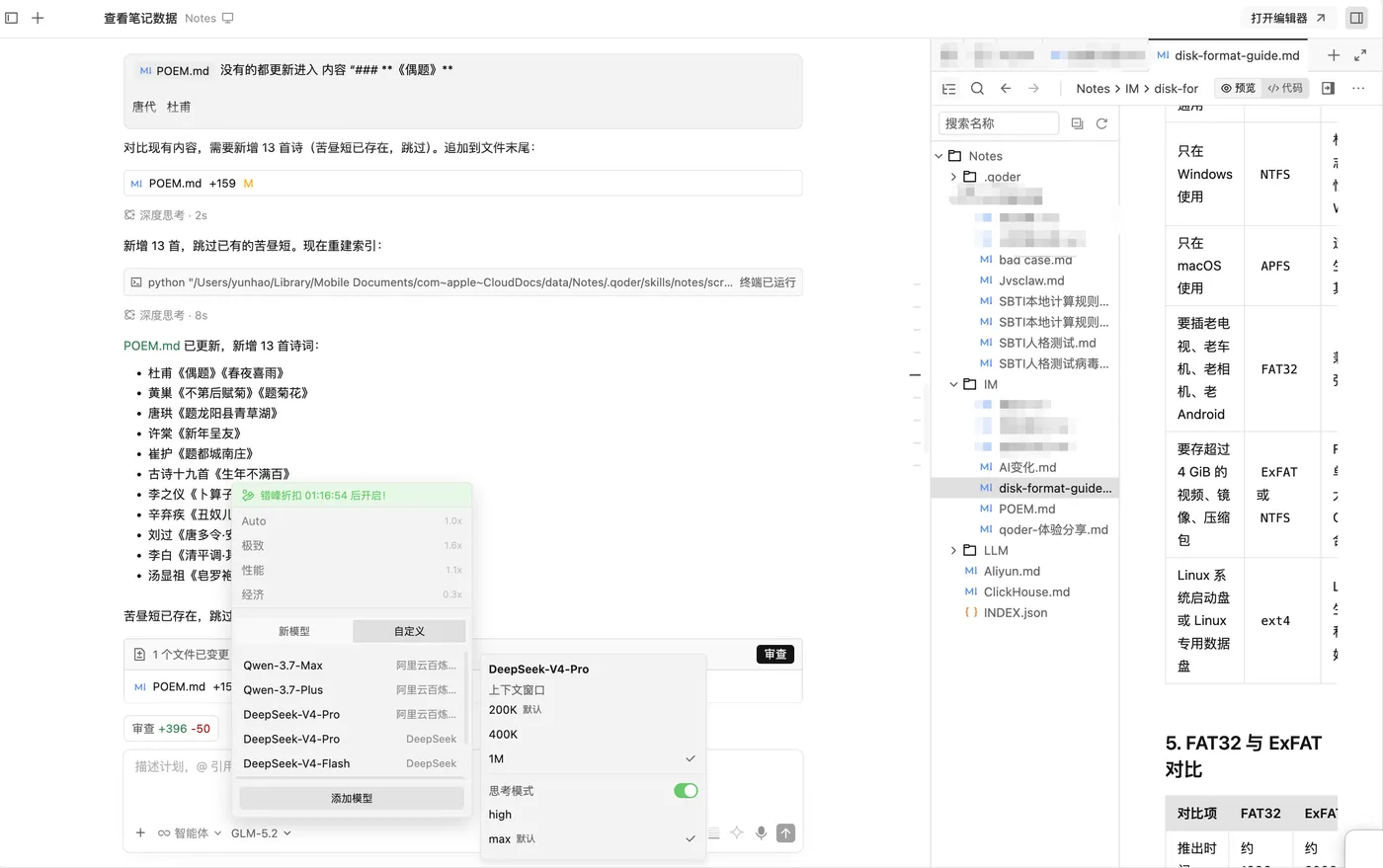Open the three-dot more options menu
Screen dimensions: 1383x868
pos(1358,88)
